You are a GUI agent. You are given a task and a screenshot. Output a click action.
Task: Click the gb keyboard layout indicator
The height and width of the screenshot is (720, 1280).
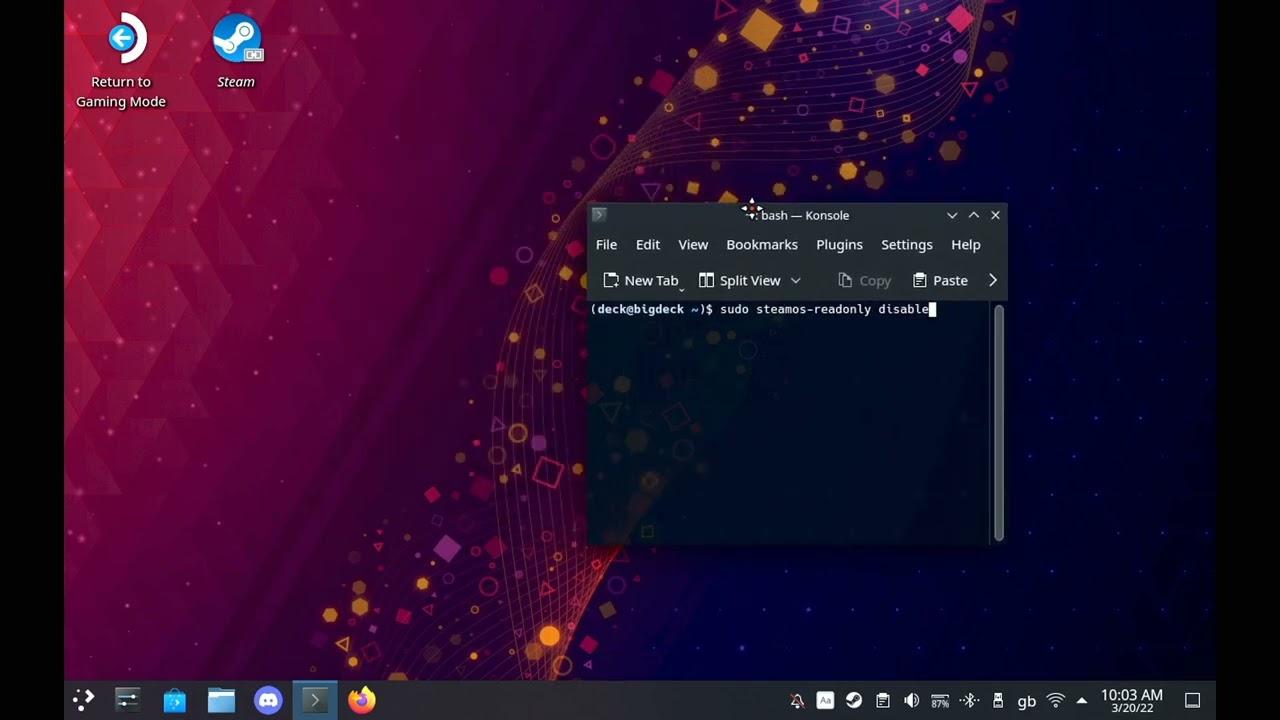pyautogui.click(x=1026, y=701)
